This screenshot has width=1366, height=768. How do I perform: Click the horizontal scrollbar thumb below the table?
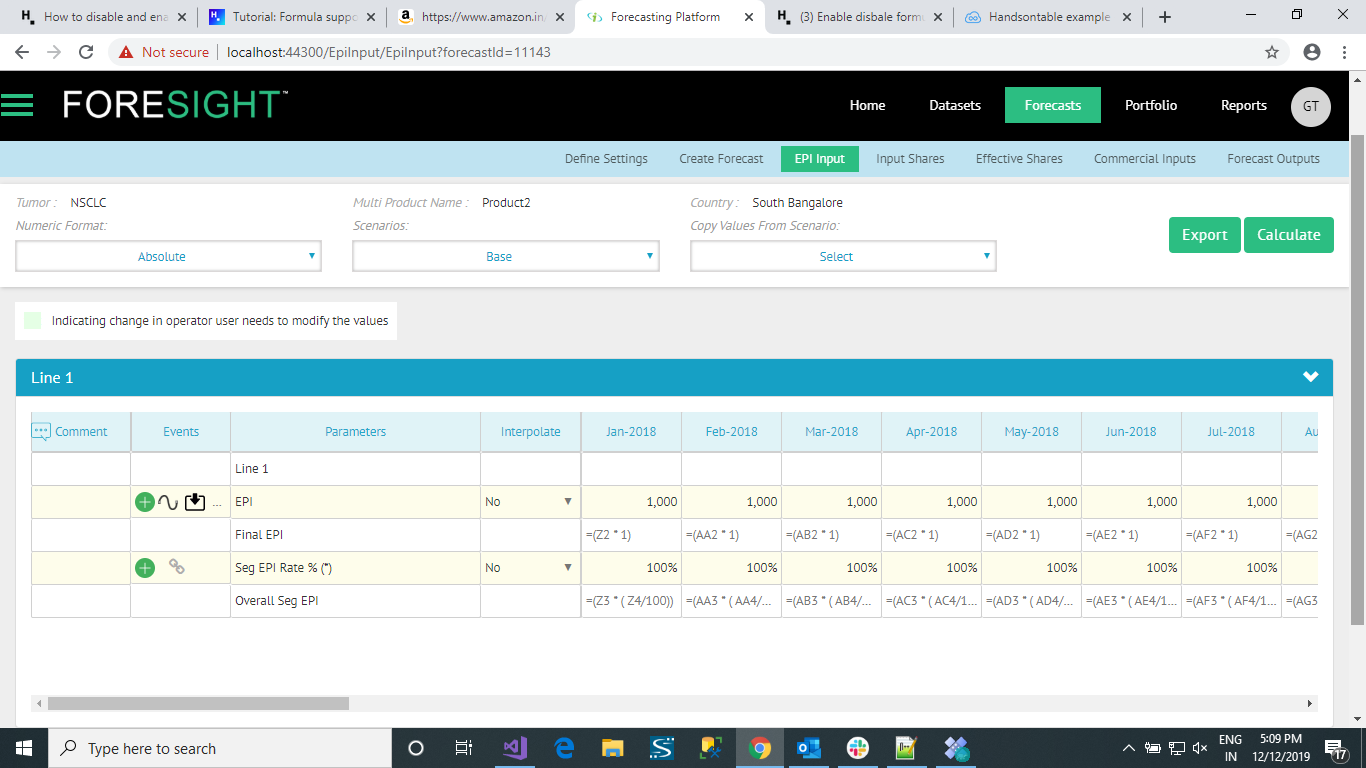[x=198, y=704]
